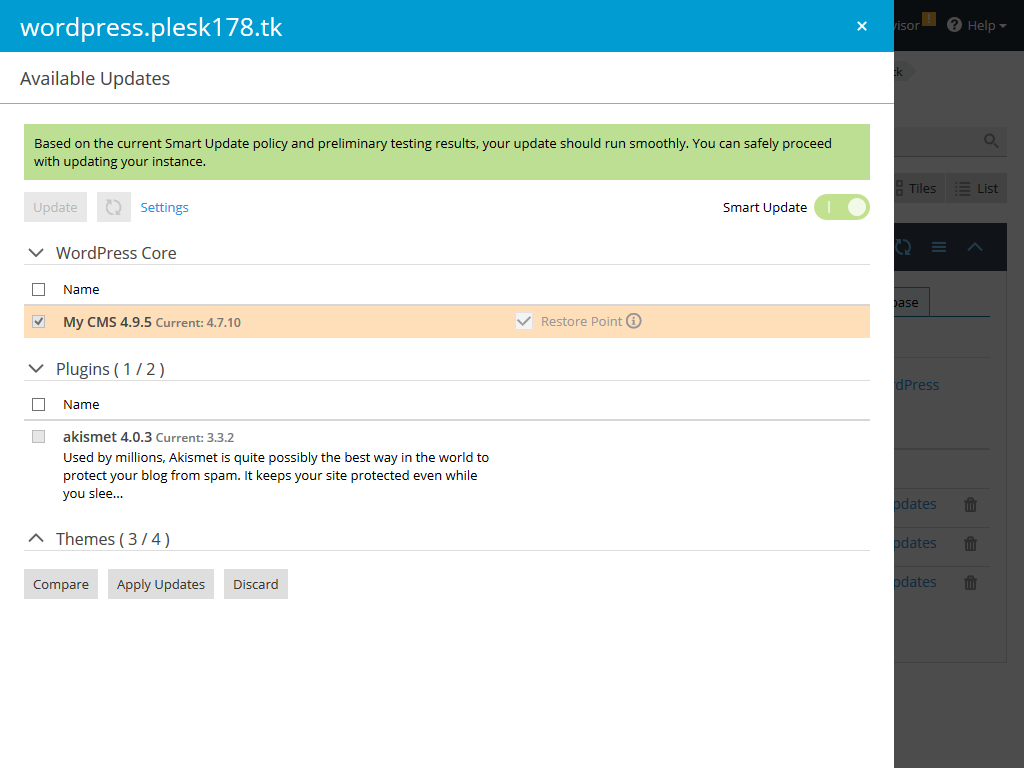This screenshot has height=768, width=1024.
Task: Collapse the dark panel with the chevron arrow
Action: pyautogui.click(x=975, y=247)
